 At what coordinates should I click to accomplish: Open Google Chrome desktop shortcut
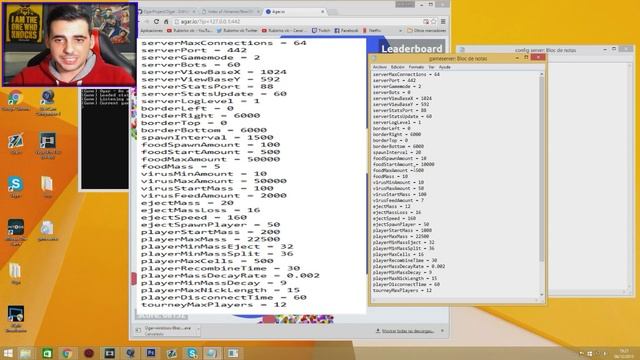click(16, 100)
